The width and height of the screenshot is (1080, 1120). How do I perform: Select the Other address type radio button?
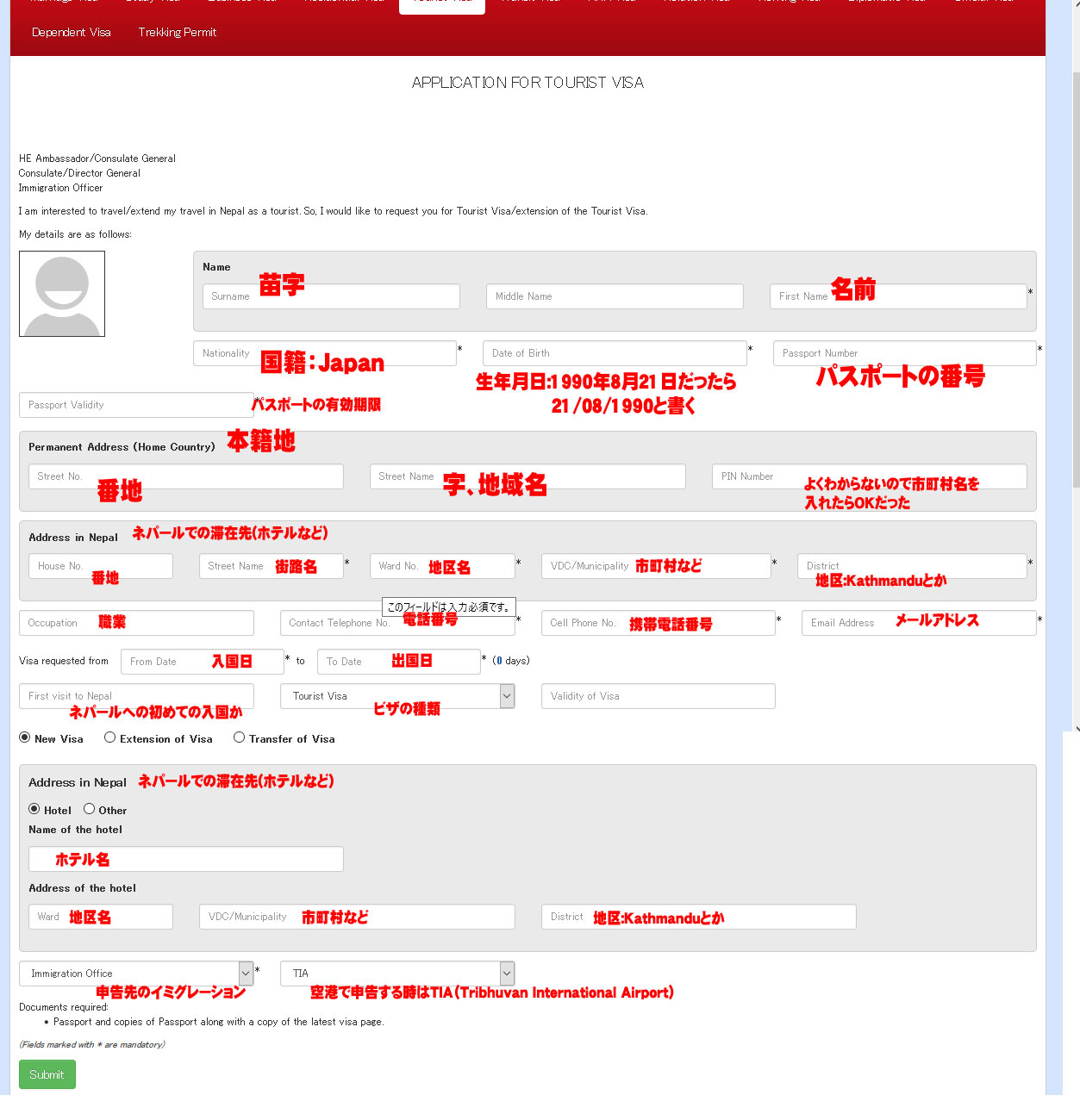[x=90, y=809]
